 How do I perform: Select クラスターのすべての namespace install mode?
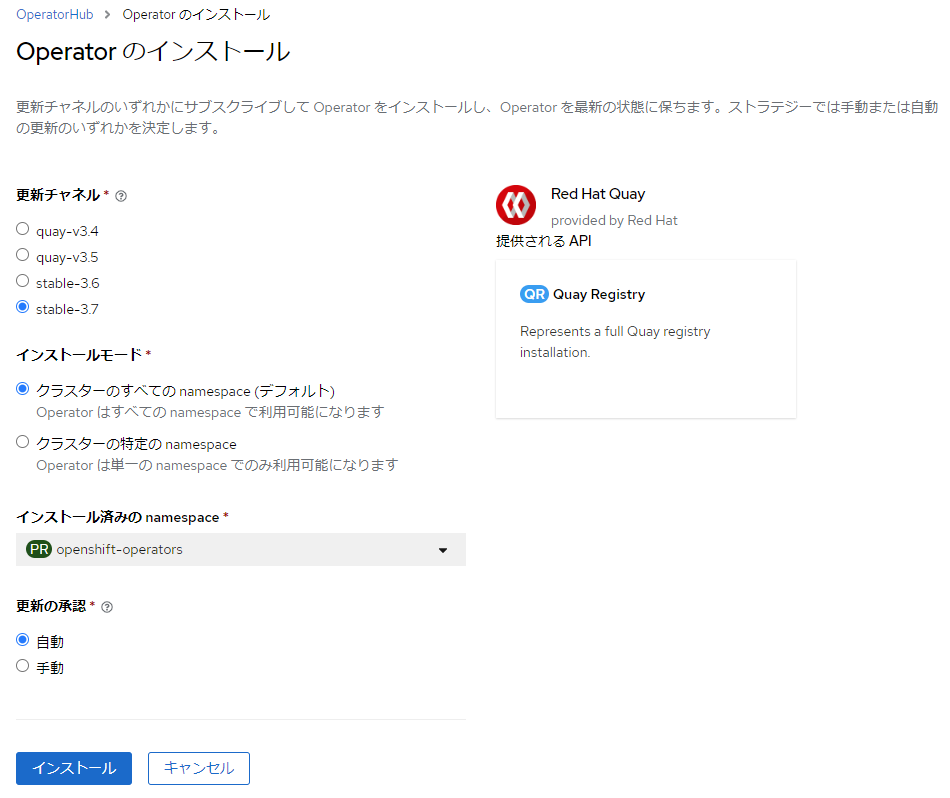pos(22,389)
